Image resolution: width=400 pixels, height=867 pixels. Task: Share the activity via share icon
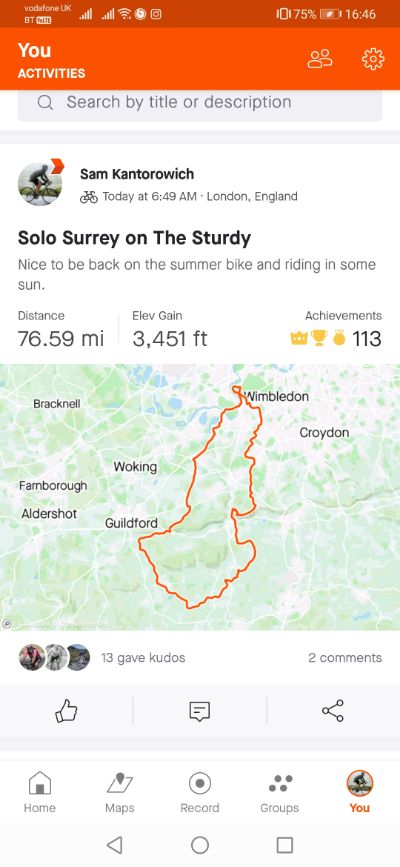click(333, 711)
